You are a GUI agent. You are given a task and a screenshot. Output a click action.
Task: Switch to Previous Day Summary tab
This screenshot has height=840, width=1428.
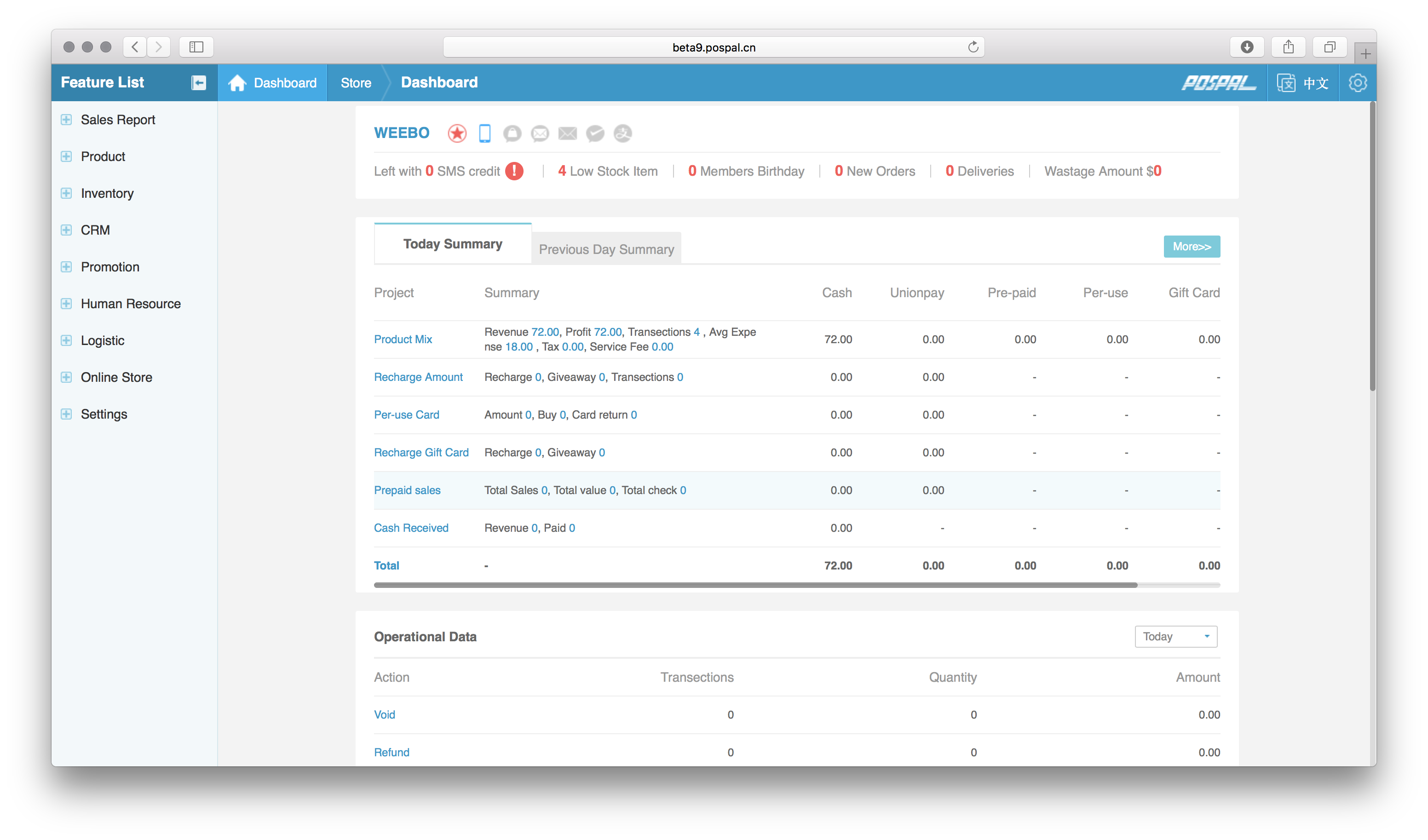coord(606,249)
